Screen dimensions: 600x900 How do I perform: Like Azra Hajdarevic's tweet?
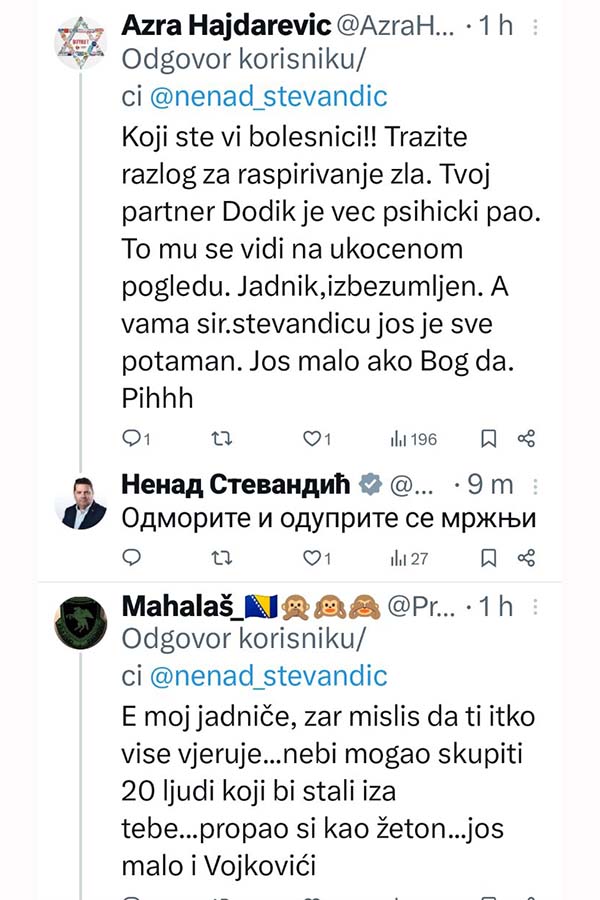311,438
